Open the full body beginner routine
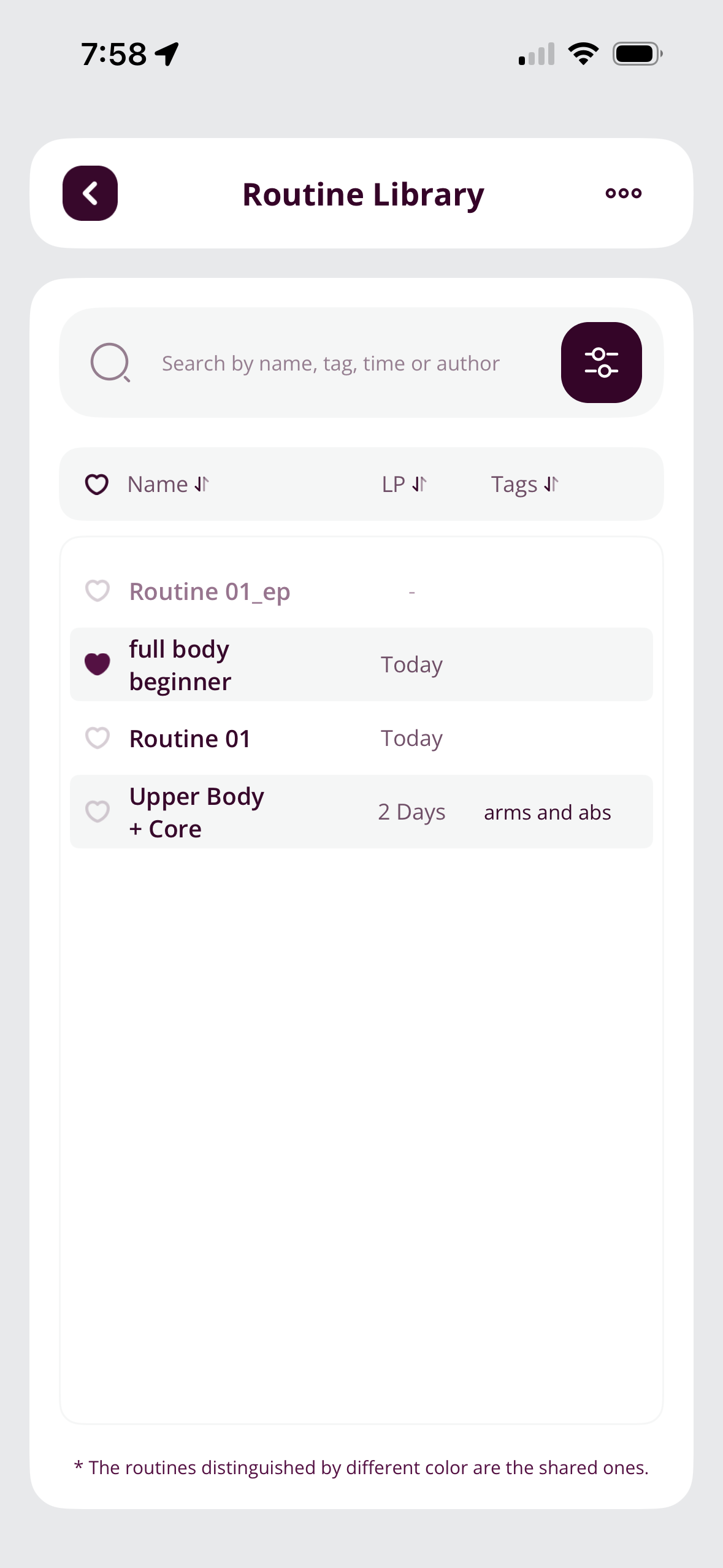This screenshot has height=1568, width=723. pyautogui.click(x=361, y=664)
